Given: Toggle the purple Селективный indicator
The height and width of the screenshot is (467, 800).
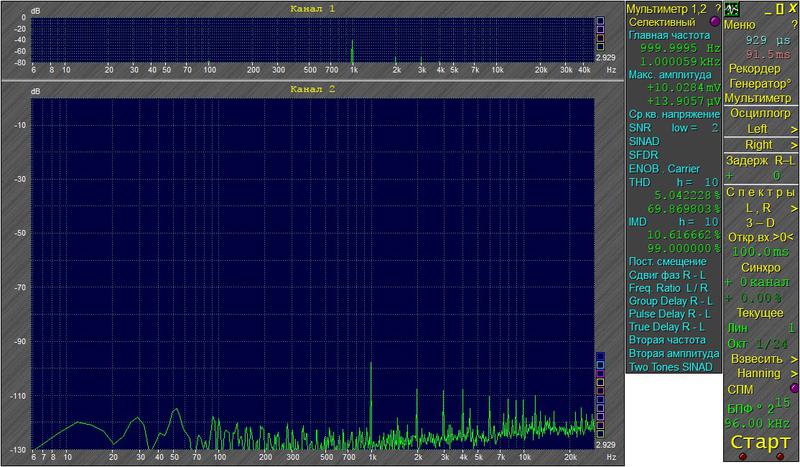Looking at the screenshot, I should (x=713, y=21).
